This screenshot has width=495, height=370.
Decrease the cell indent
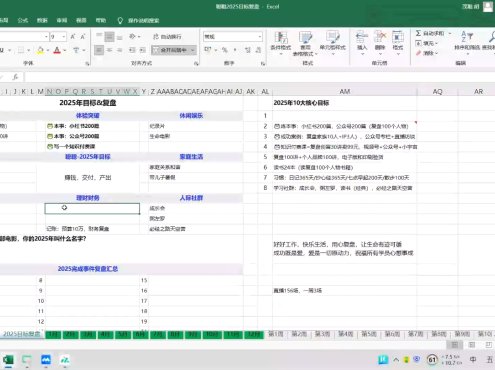[132, 50]
